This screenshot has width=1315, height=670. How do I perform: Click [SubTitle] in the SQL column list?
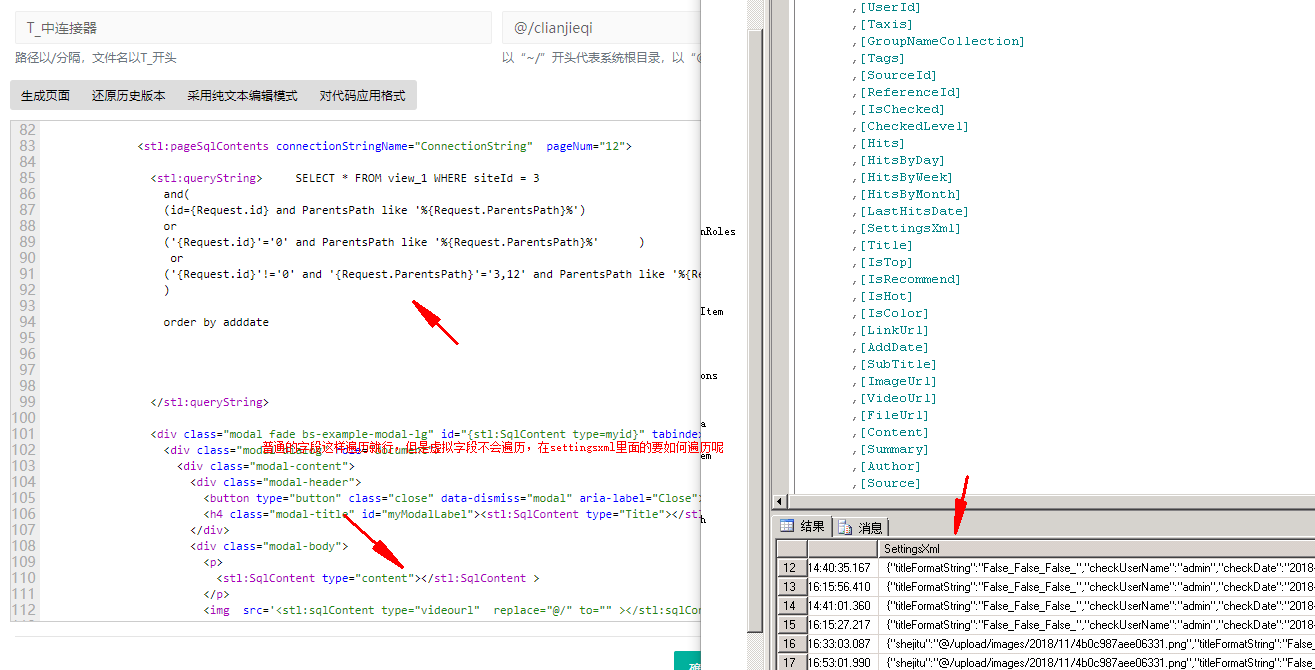(x=898, y=364)
